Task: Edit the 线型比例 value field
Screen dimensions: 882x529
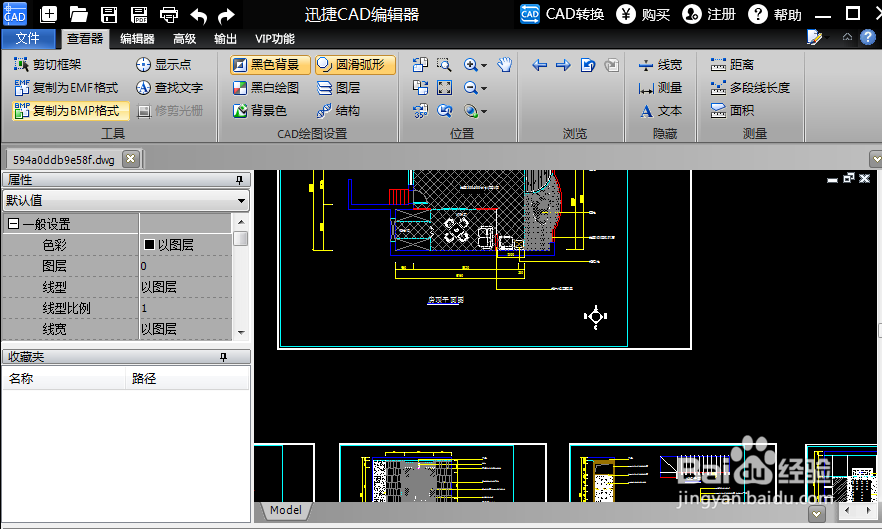Action: pyautogui.click(x=186, y=308)
